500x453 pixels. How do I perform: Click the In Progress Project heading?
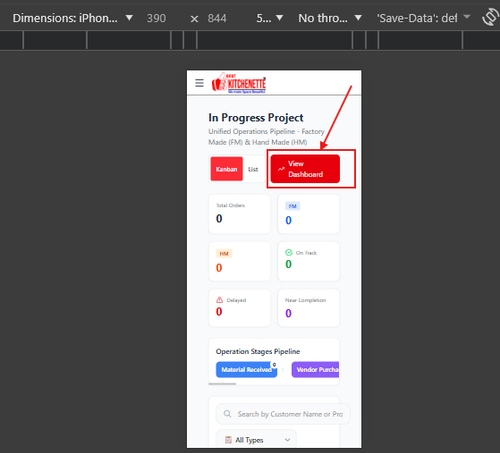256,118
